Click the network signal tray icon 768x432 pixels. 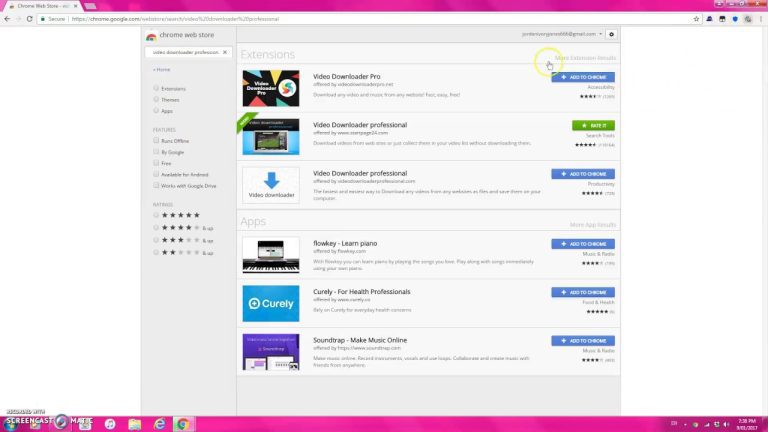tap(706, 424)
